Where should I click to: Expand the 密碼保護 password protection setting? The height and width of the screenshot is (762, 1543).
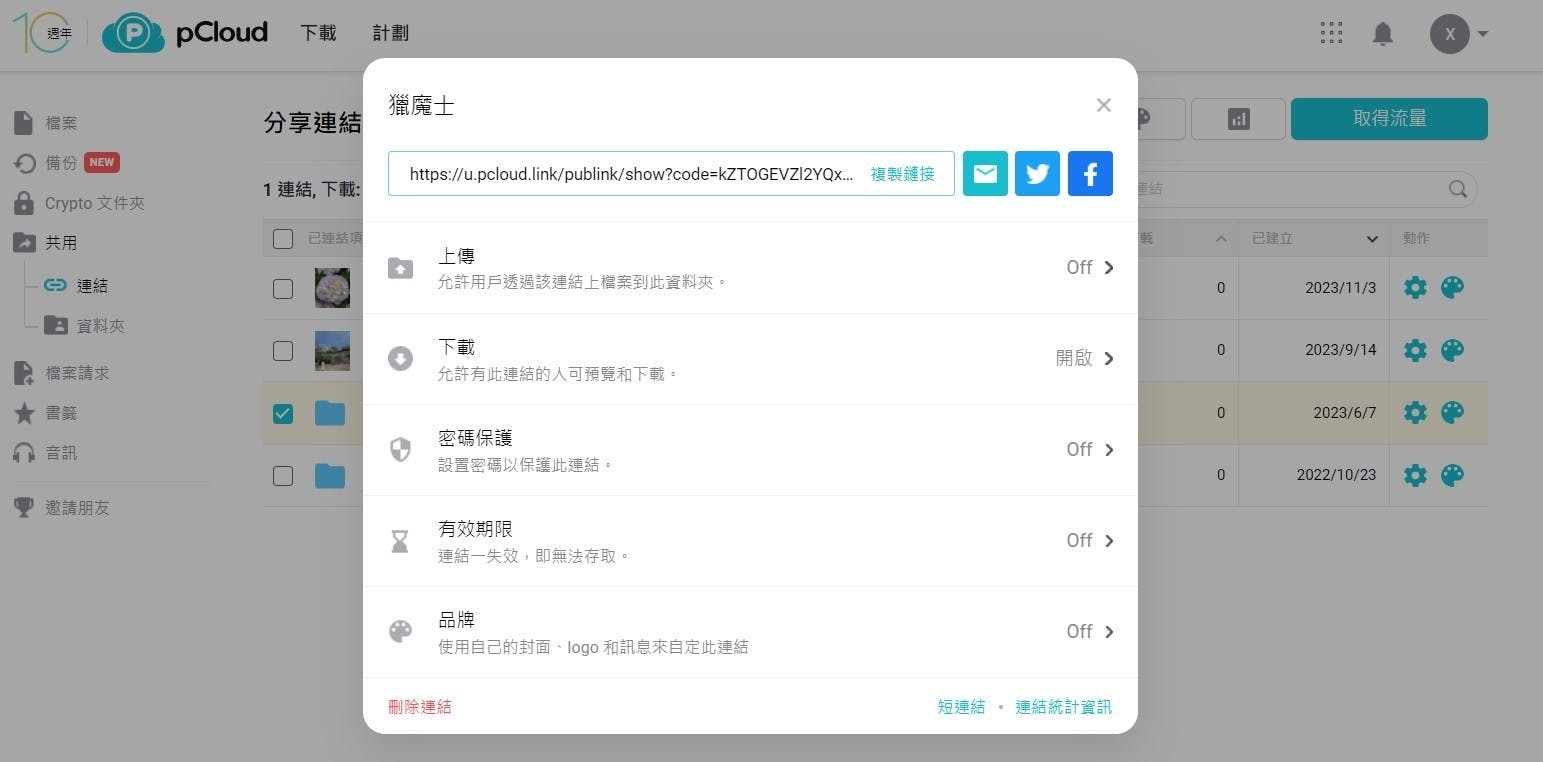(750, 450)
